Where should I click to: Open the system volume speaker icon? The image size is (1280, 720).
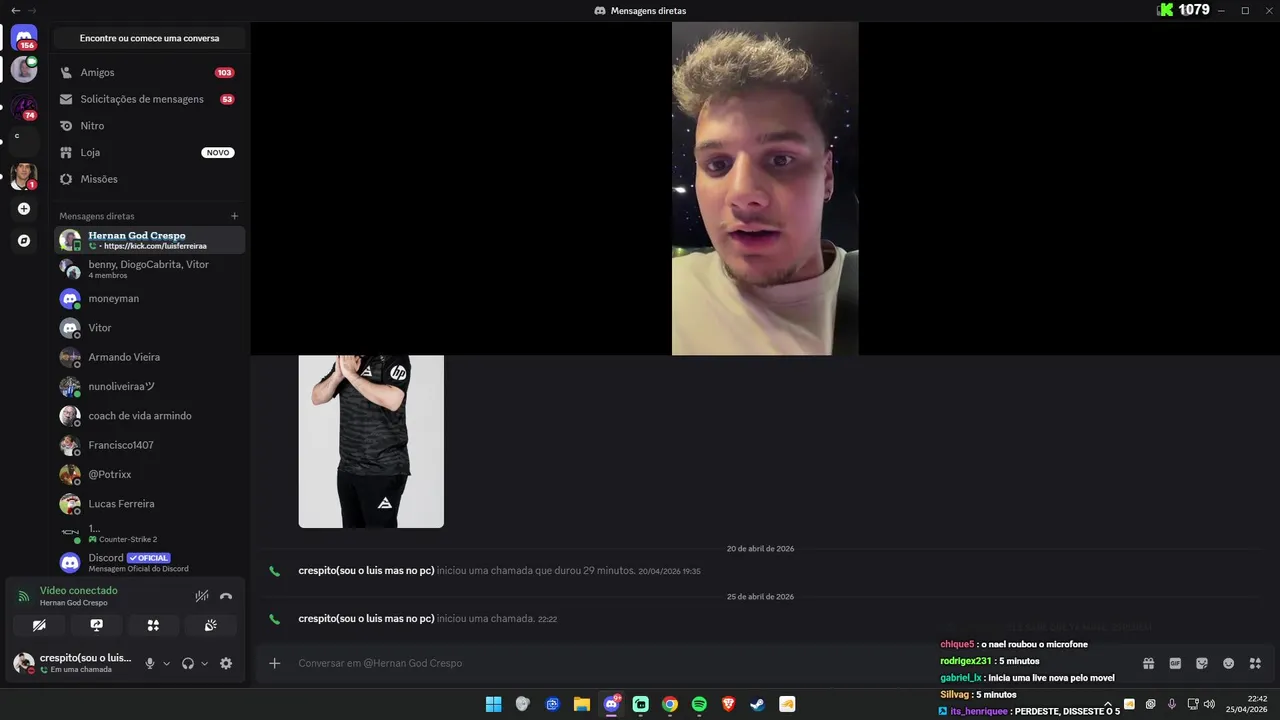pyautogui.click(x=1209, y=704)
